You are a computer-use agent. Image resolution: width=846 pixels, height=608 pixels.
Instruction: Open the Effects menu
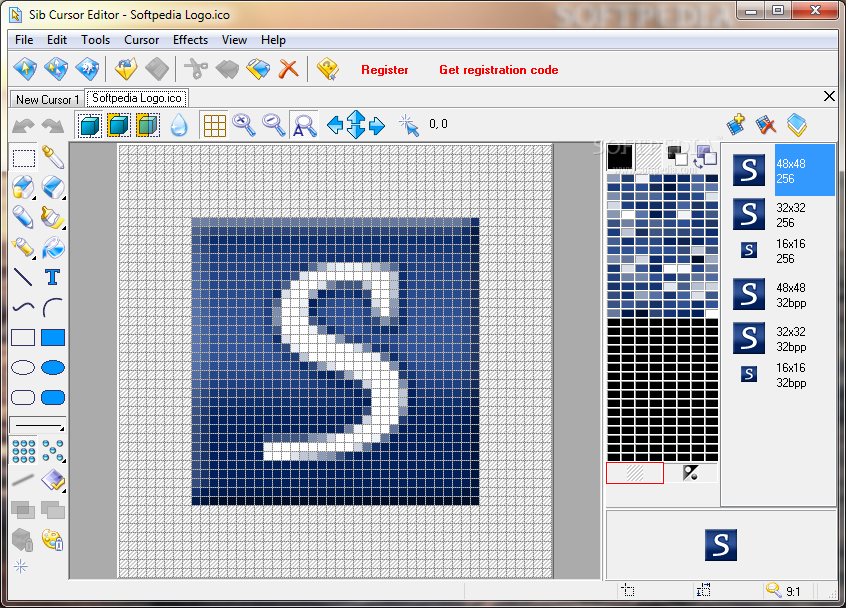[x=190, y=40]
